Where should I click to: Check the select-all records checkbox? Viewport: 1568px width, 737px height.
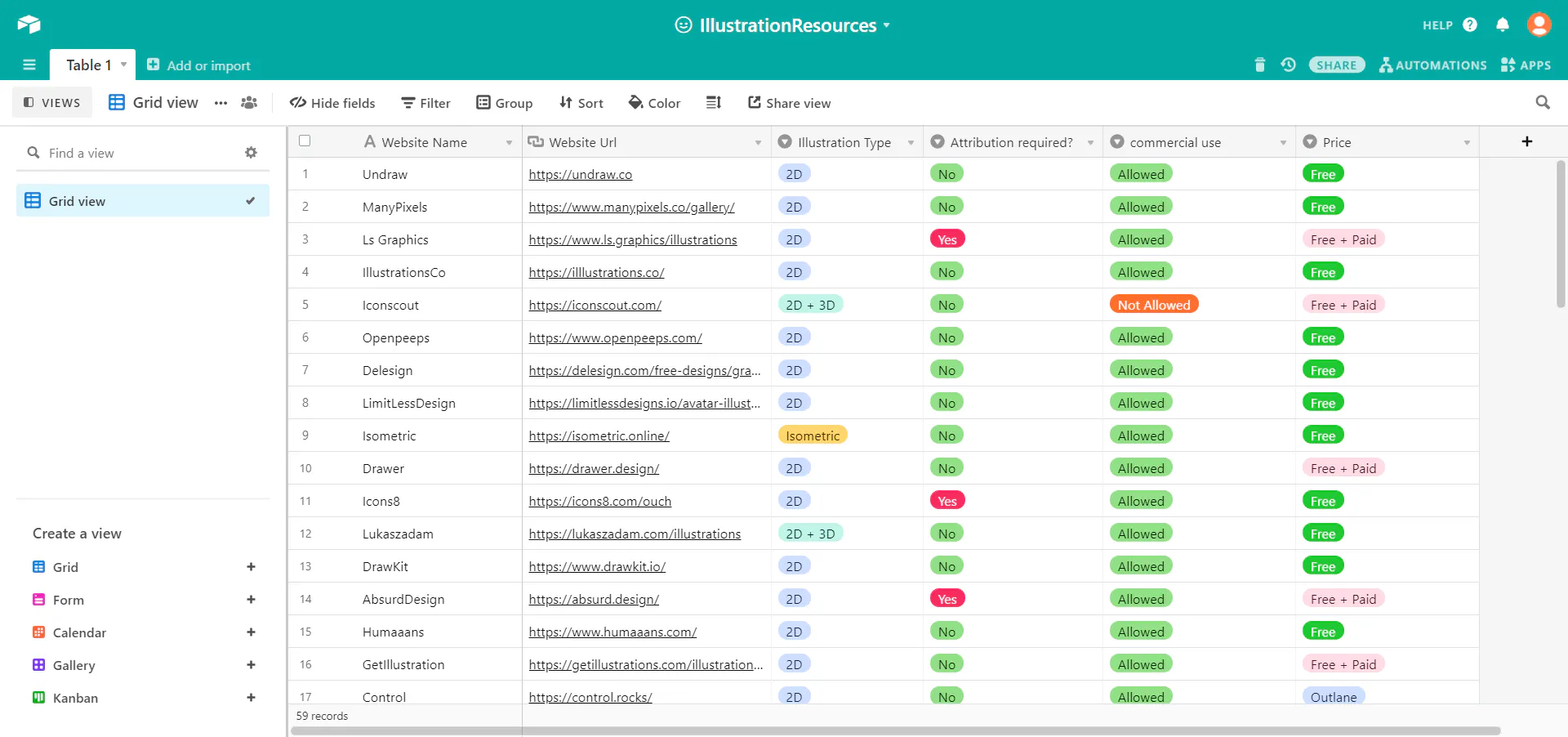pos(305,141)
